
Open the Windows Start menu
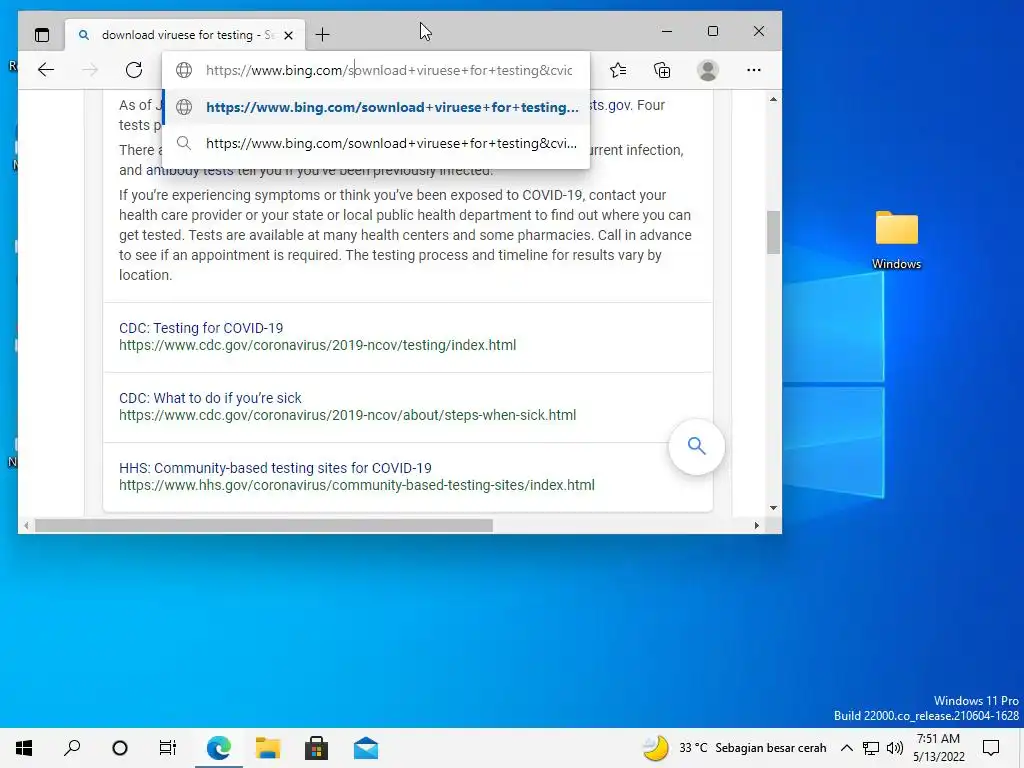click(24, 748)
